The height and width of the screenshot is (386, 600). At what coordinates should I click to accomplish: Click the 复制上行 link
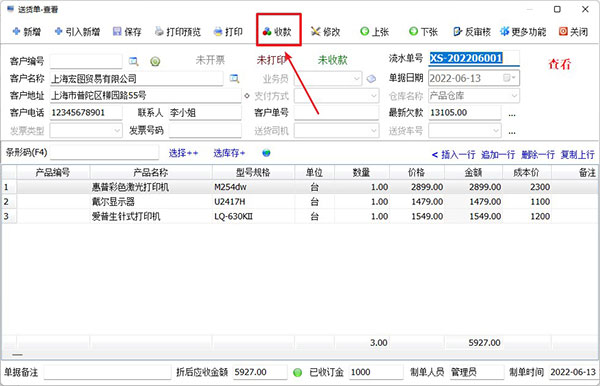(x=577, y=155)
